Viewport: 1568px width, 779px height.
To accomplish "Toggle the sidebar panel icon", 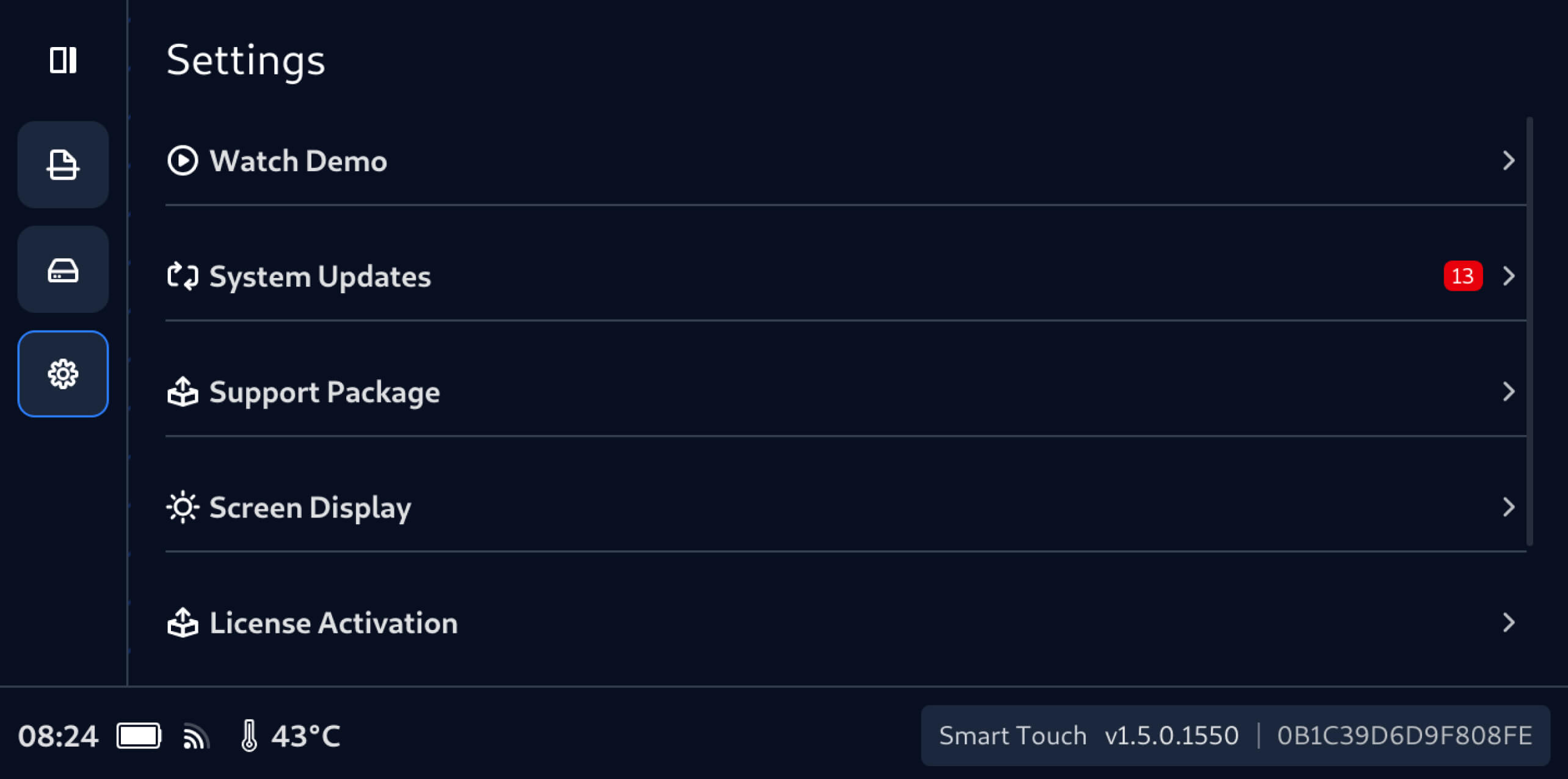I will pyautogui.click(x=63, y=60).
